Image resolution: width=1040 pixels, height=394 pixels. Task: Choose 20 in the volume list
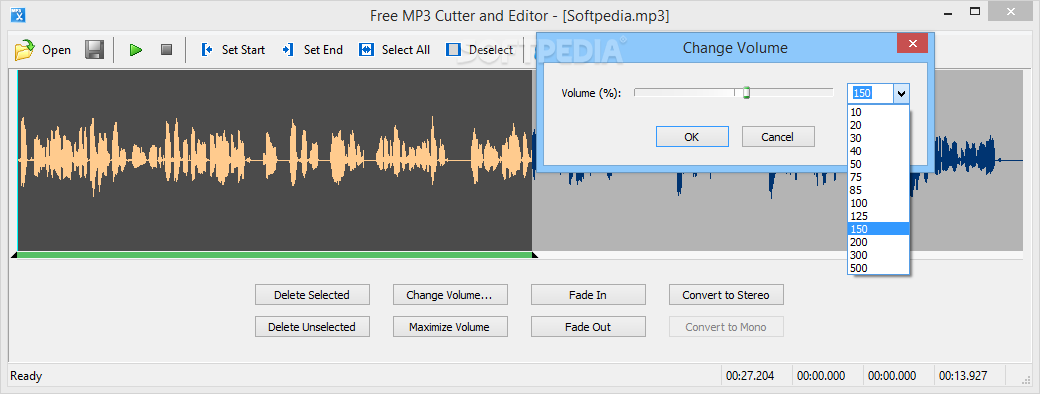878,125
